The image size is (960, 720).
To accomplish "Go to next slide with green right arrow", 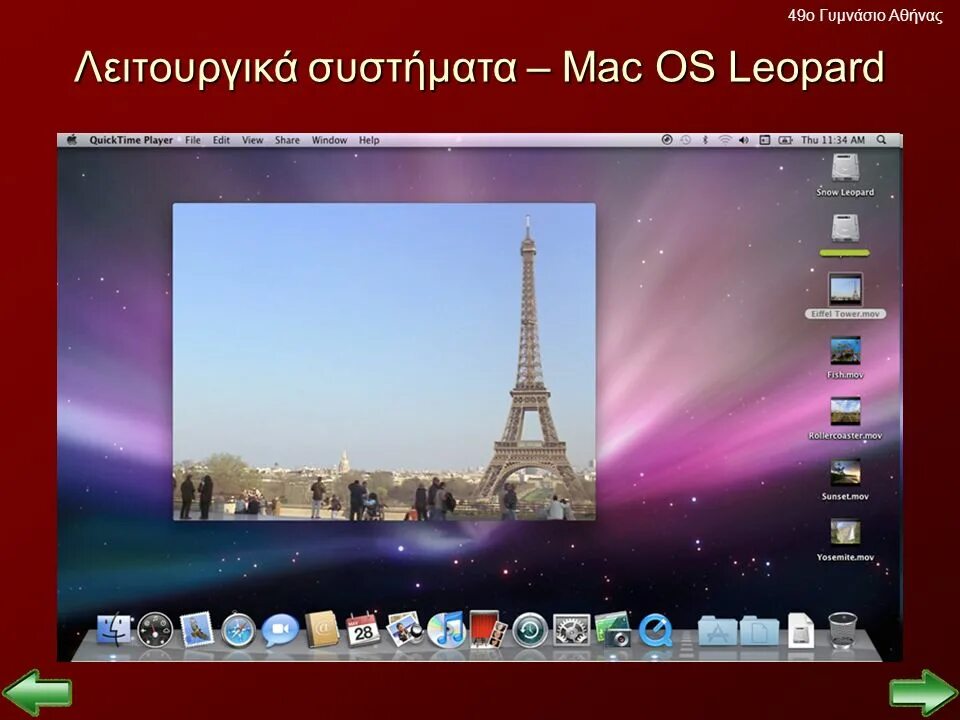I will [x=923, y=692].
